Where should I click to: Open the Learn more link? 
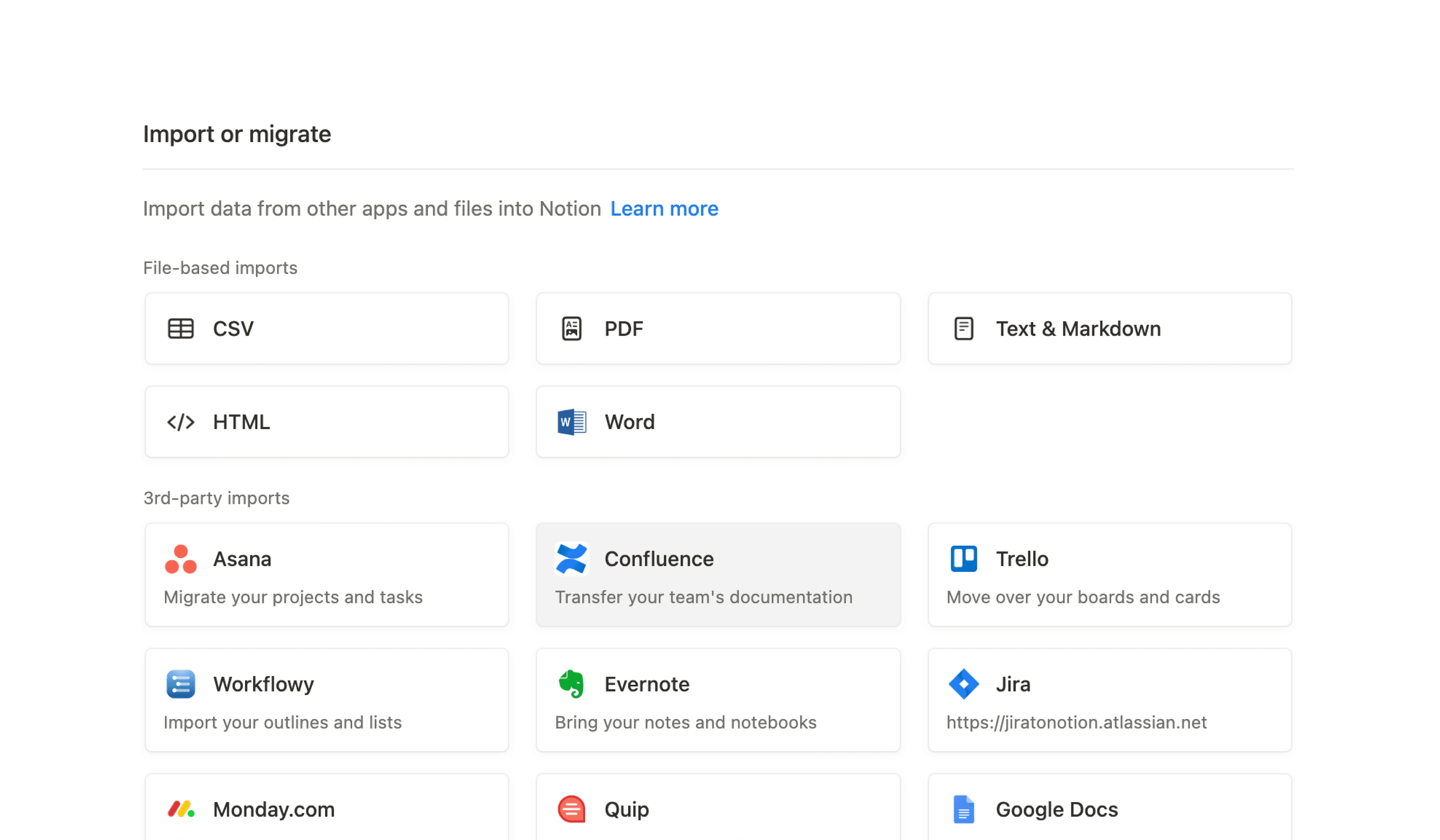pyautogui.click(x=664, y=209)
